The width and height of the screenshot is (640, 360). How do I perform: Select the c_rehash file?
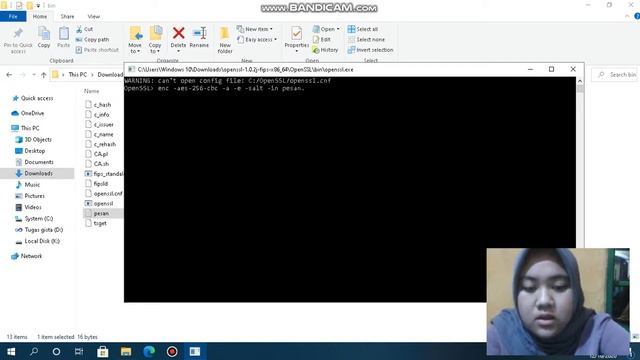click(101, 144)
